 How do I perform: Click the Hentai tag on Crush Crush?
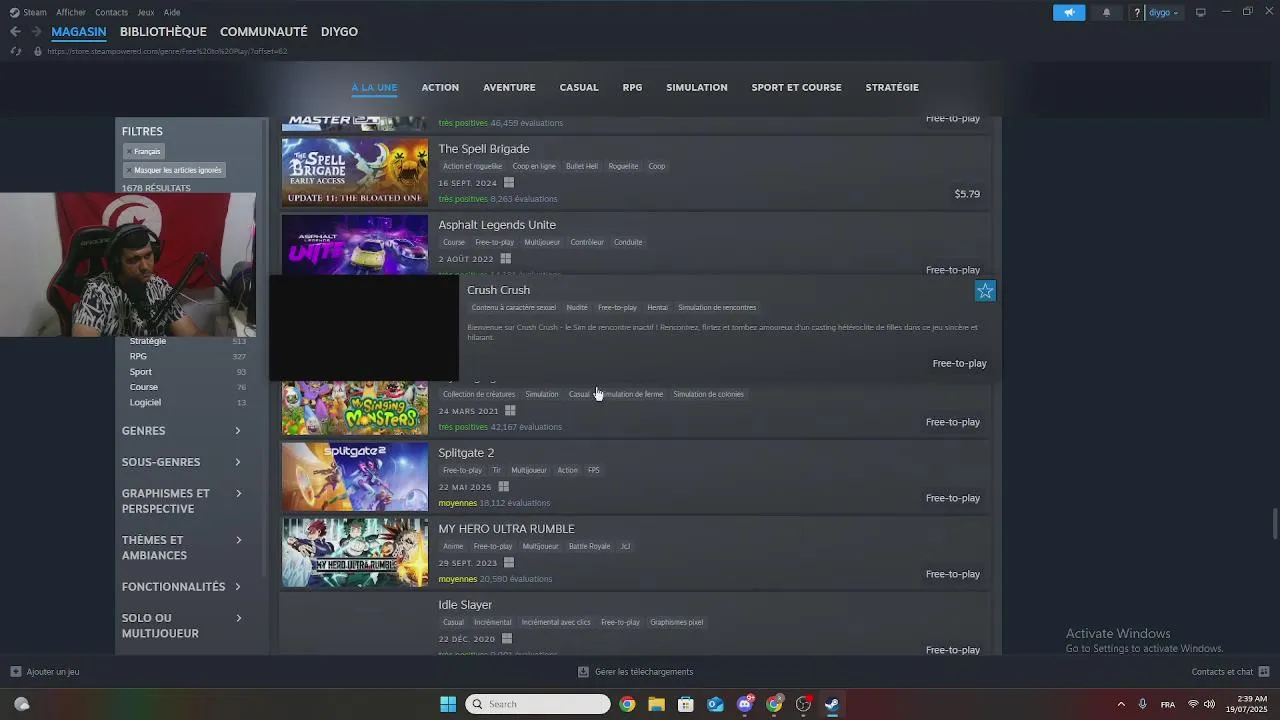657,307
